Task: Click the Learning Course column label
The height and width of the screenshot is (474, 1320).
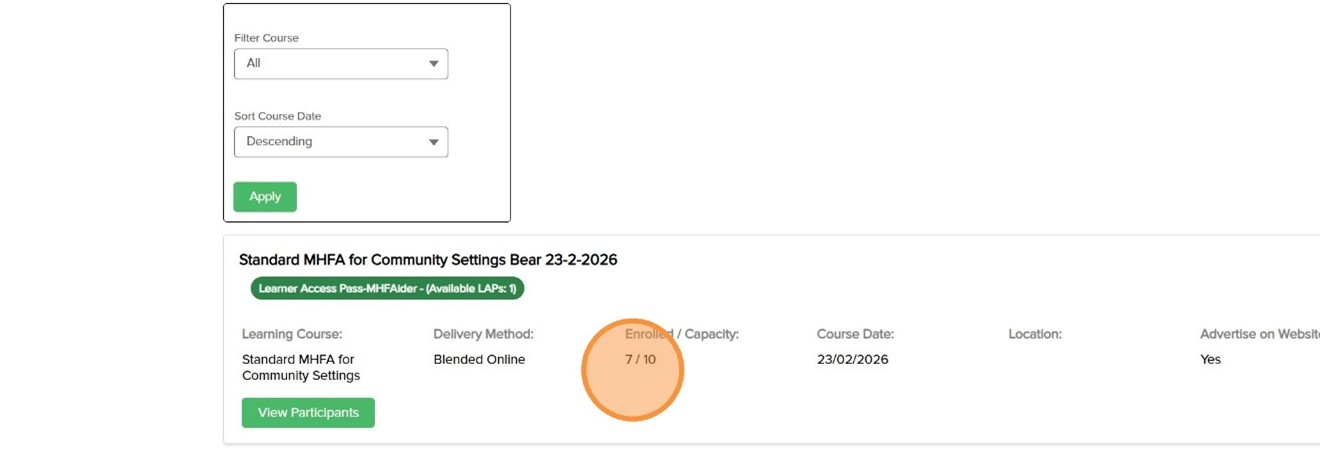Action: coord(292,334)
